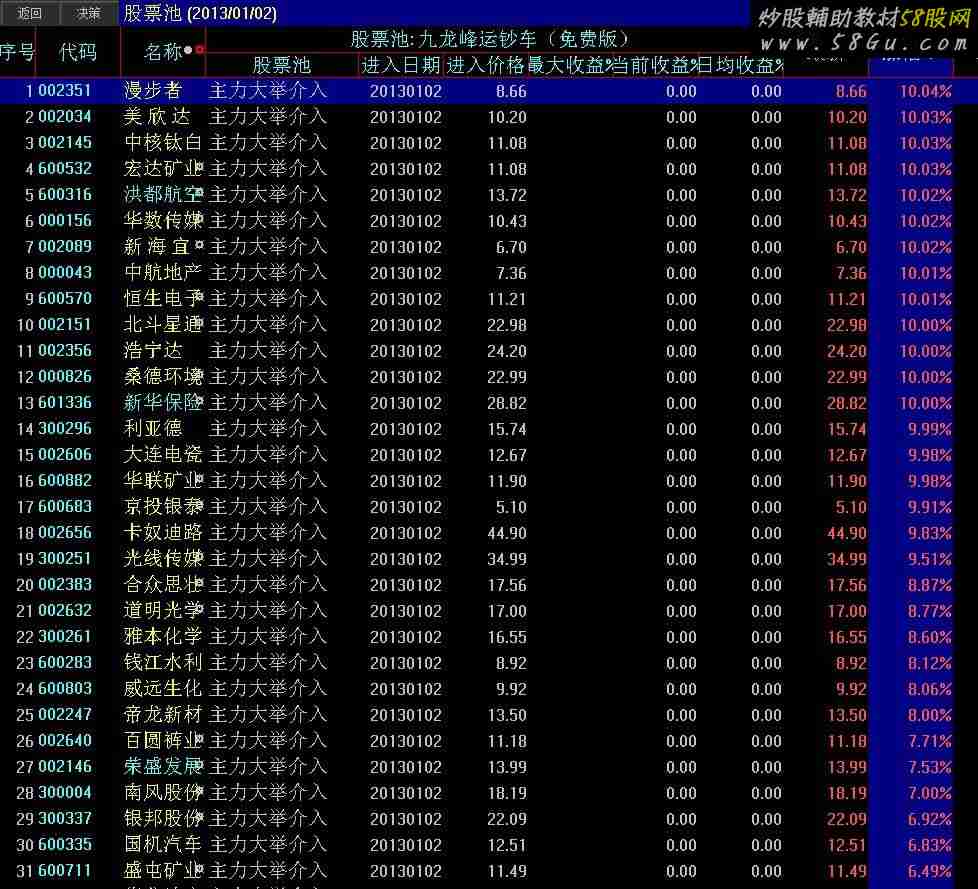Select the 中核钛白 stock name
Viewport: 978px width, 889px height.
[x=163, y=143]
